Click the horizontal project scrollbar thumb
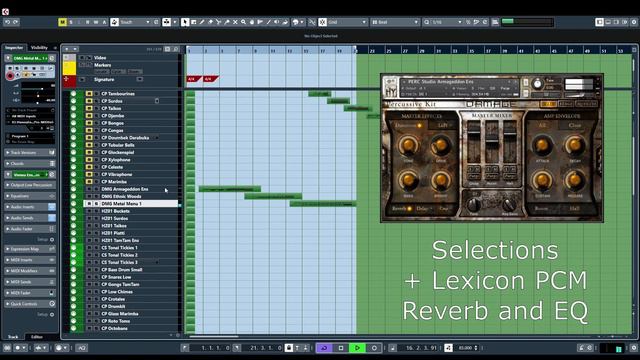The height and width of the screenshot is (360, 640). (214, 337)
